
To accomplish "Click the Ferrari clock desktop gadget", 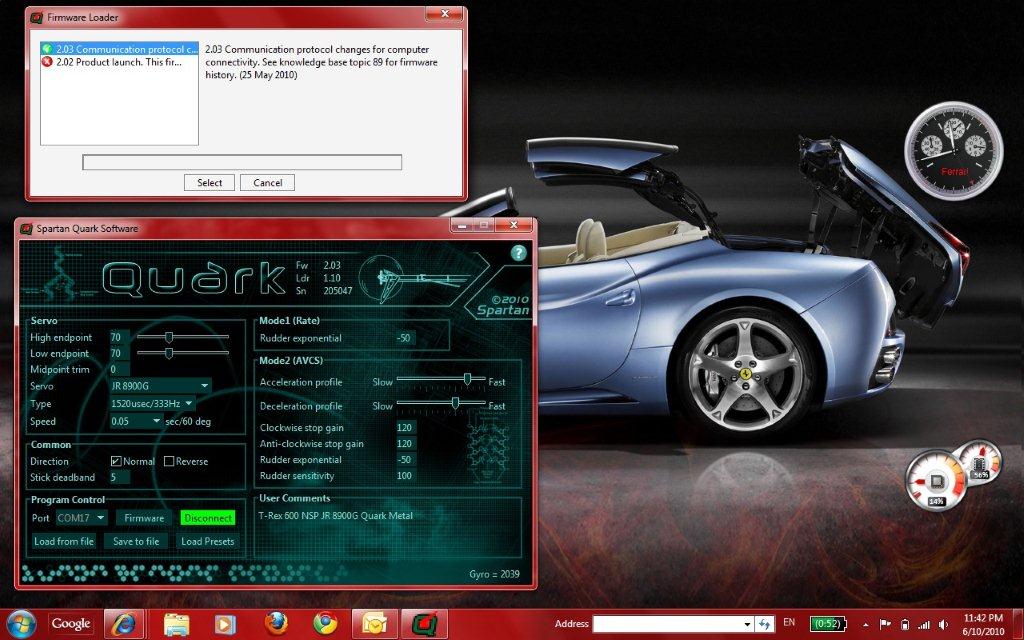I will click(953, 151).
